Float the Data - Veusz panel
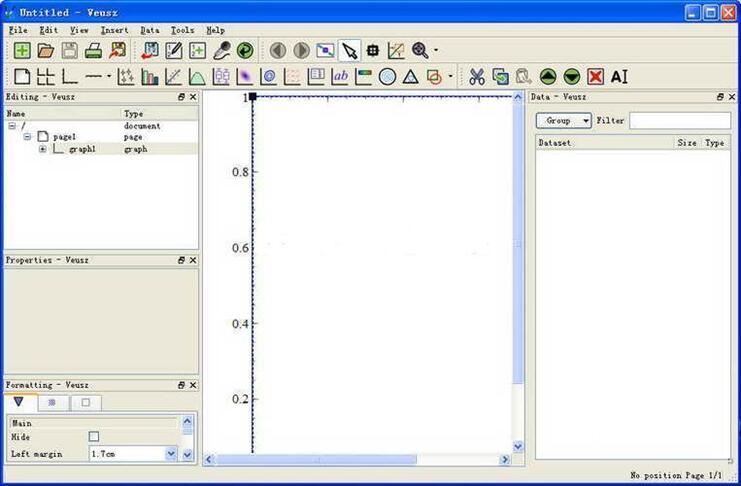 [720, 96]
